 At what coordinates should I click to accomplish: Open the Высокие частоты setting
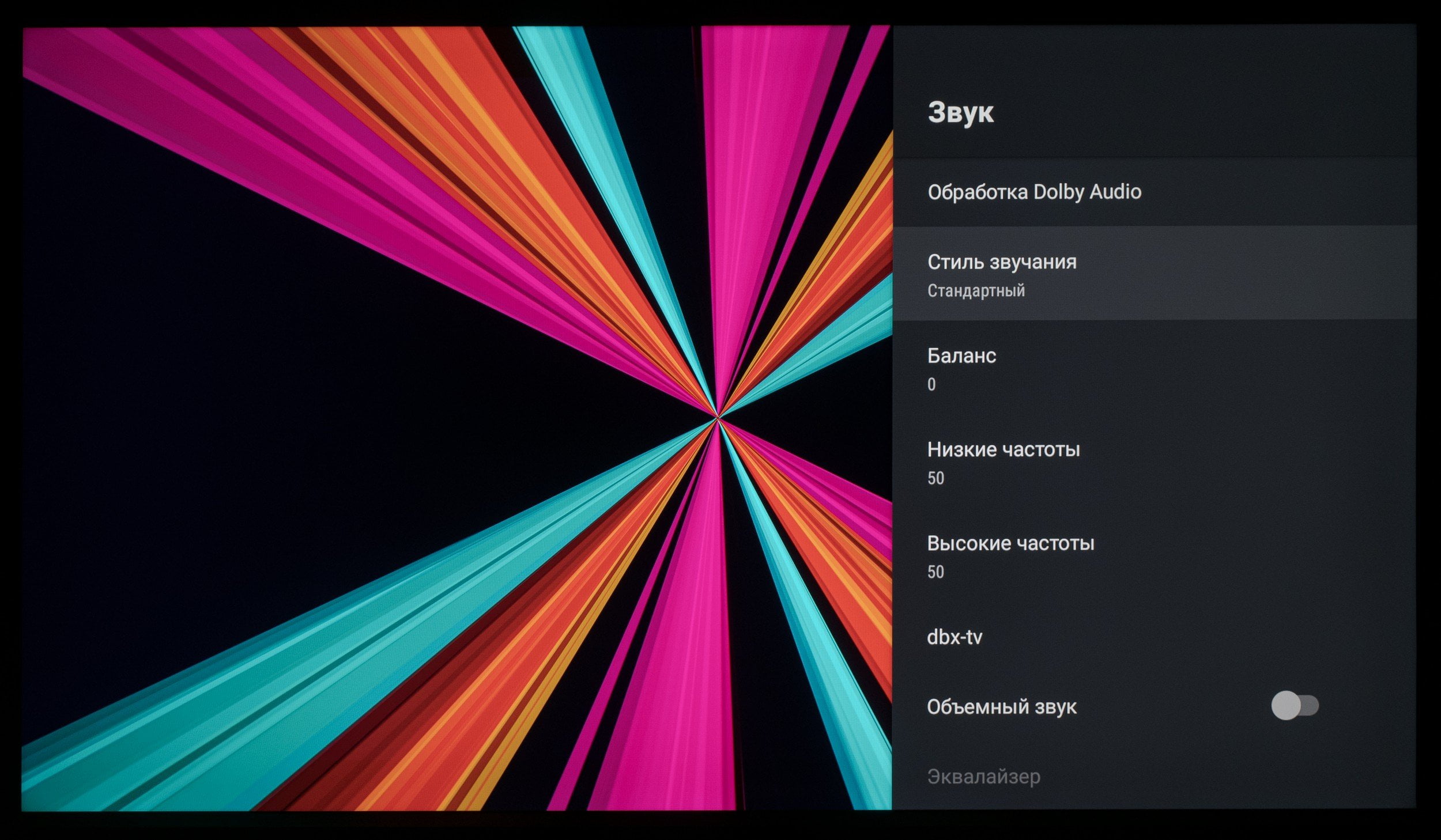[1154, 555]
